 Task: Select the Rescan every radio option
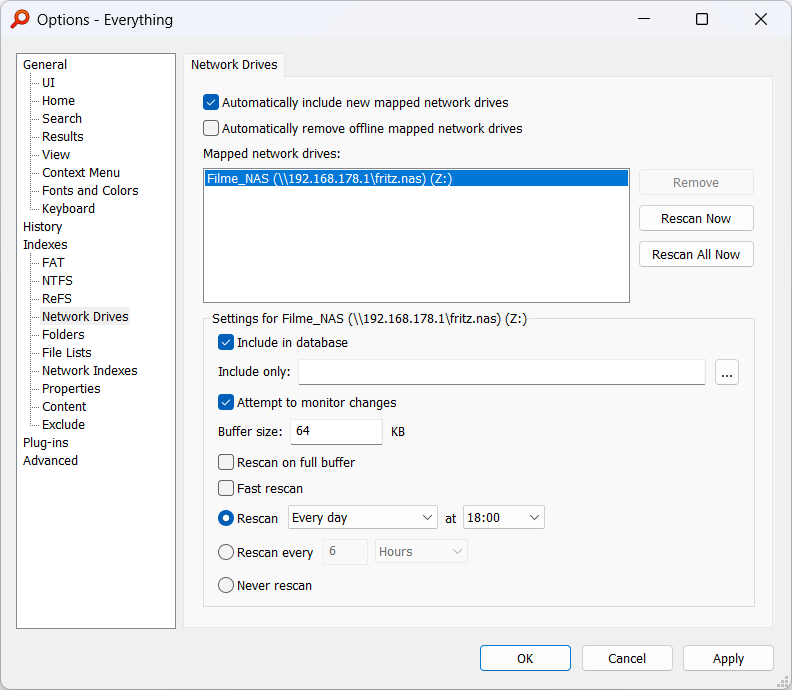(226, 552)
